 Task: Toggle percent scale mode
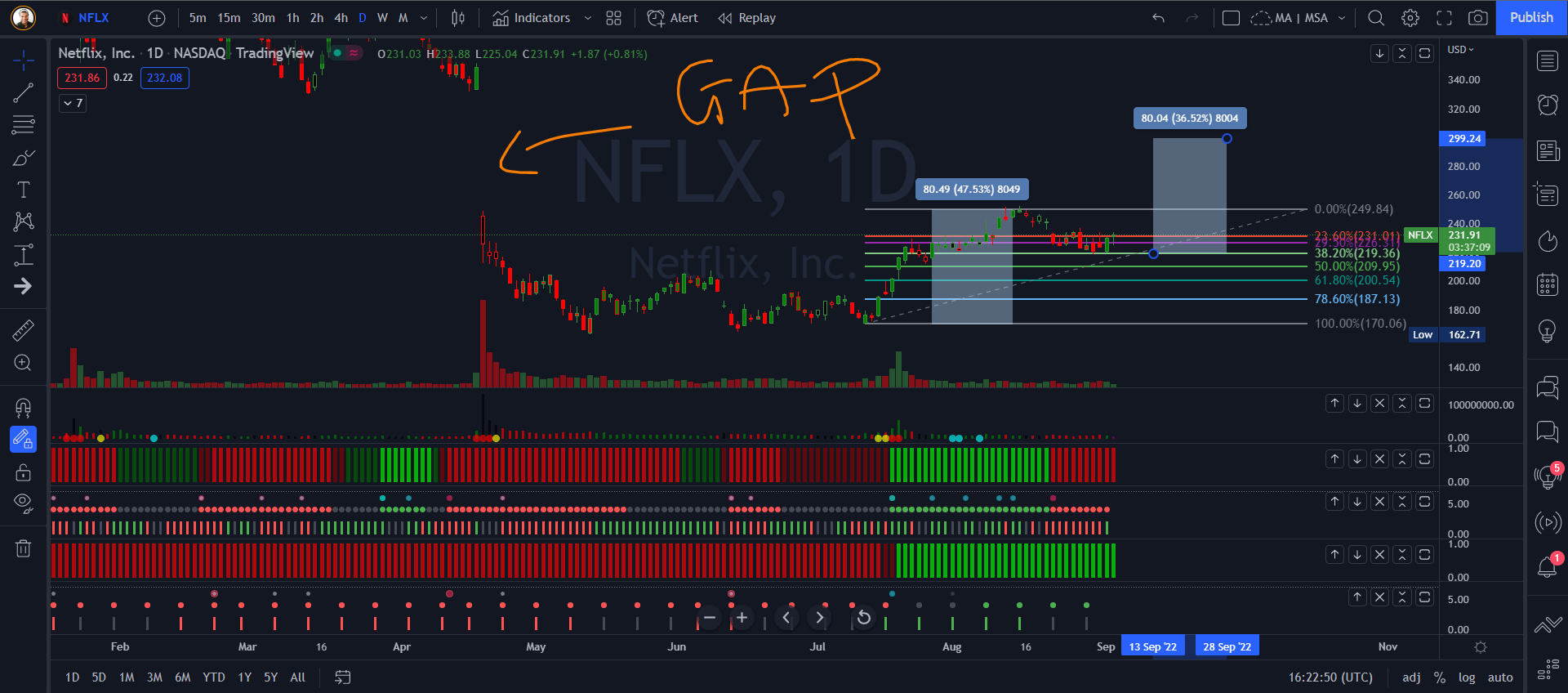[1440, 677]
